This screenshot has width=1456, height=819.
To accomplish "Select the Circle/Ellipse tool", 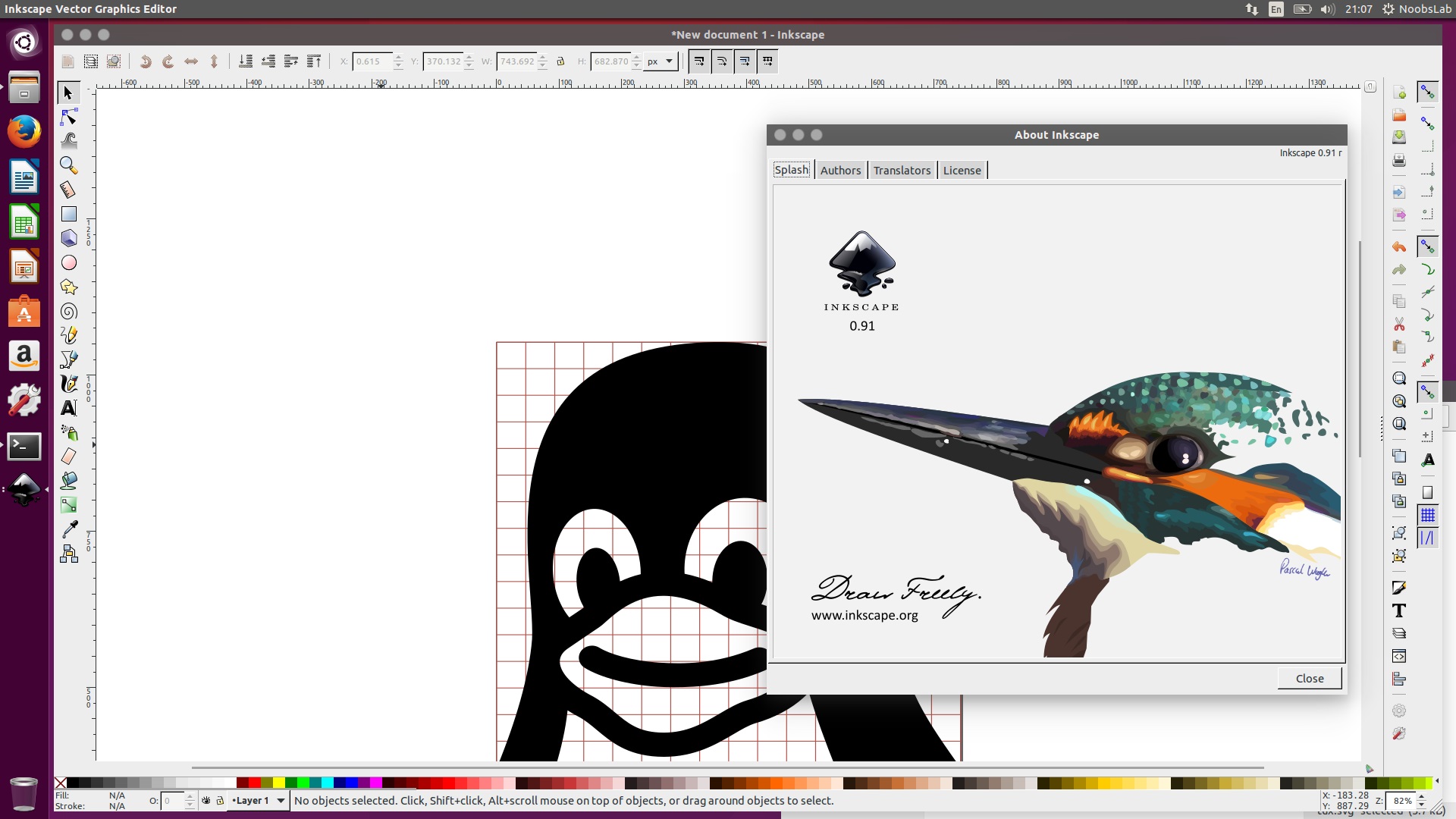I will (x=69, y=263).
